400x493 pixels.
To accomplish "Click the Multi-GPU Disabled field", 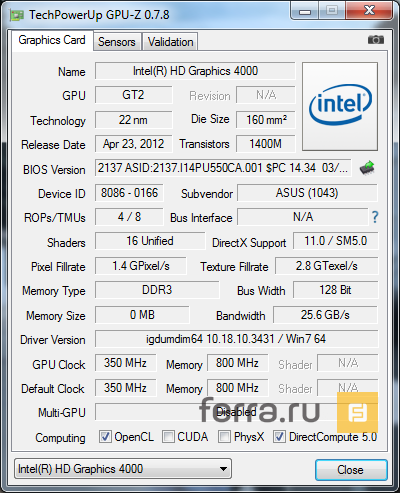I will click(x=237, y=412).
